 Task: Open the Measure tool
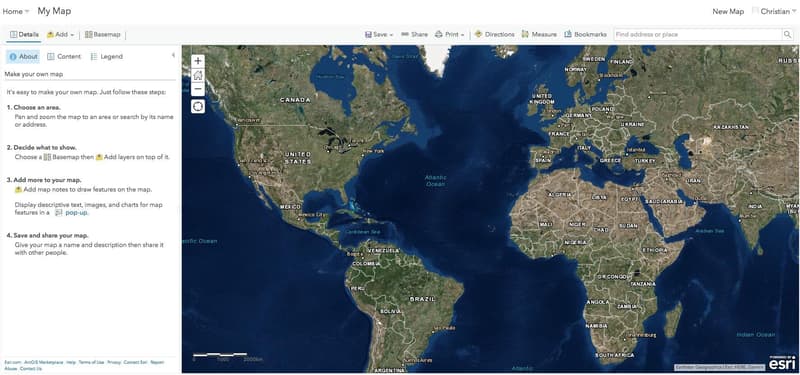click(539, 35)
